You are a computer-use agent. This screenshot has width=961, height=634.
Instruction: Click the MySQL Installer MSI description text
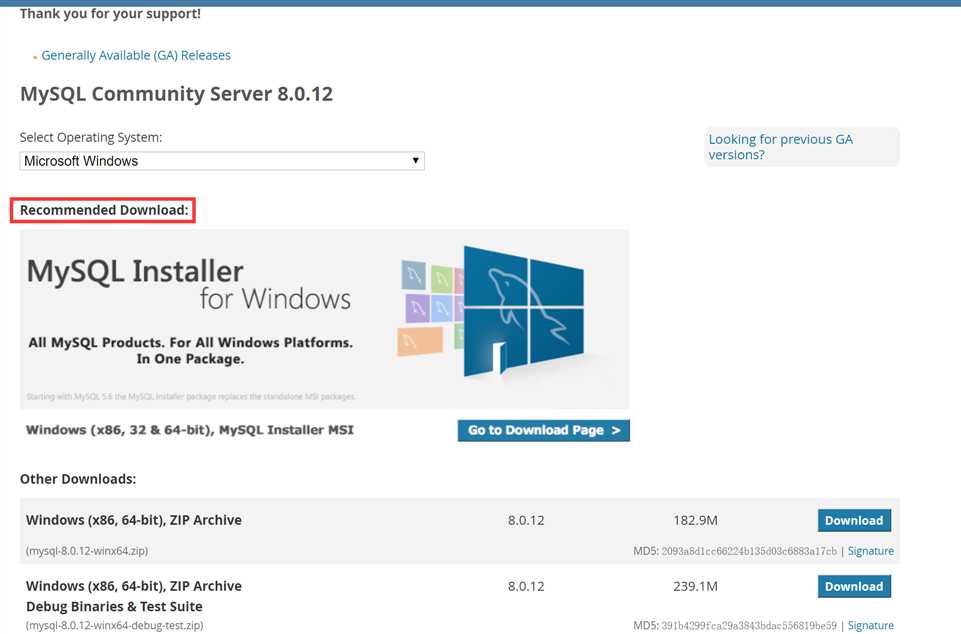click(190, 430)
